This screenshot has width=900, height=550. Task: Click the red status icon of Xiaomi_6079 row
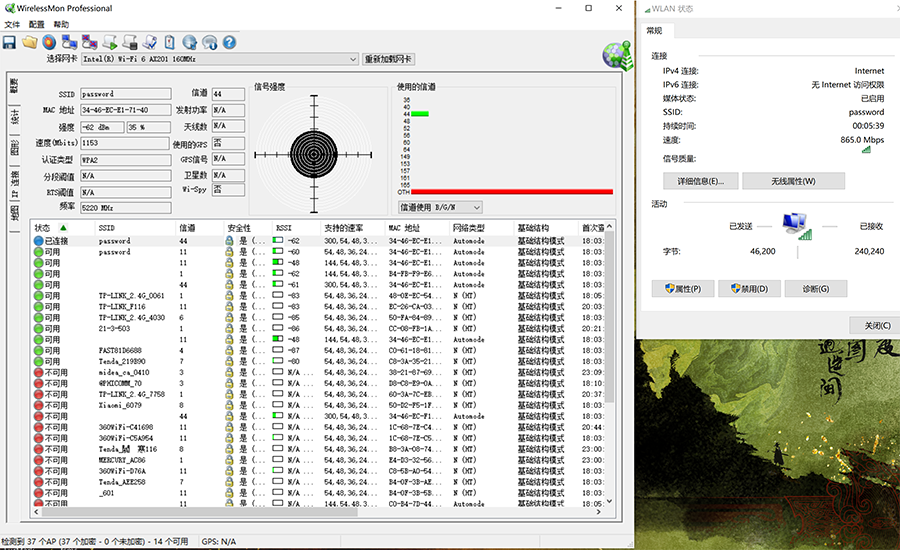(38, 405)
